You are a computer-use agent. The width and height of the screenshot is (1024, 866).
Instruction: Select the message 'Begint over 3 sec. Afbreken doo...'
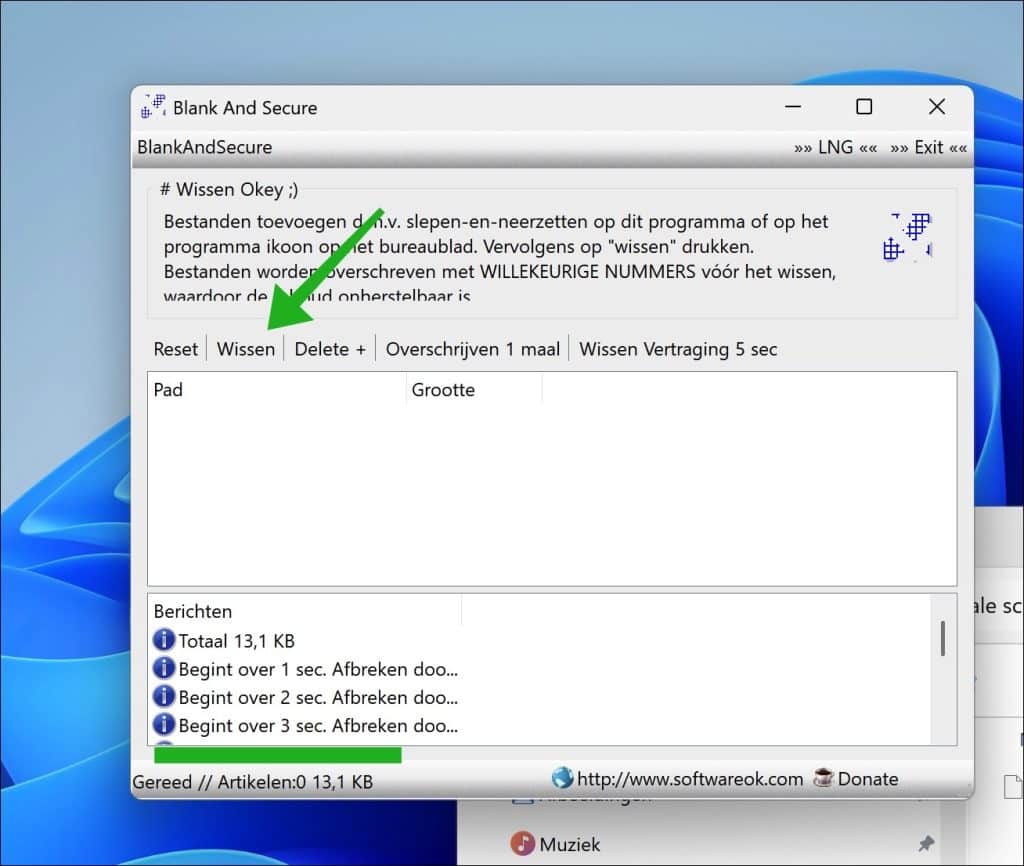point(318,726)
